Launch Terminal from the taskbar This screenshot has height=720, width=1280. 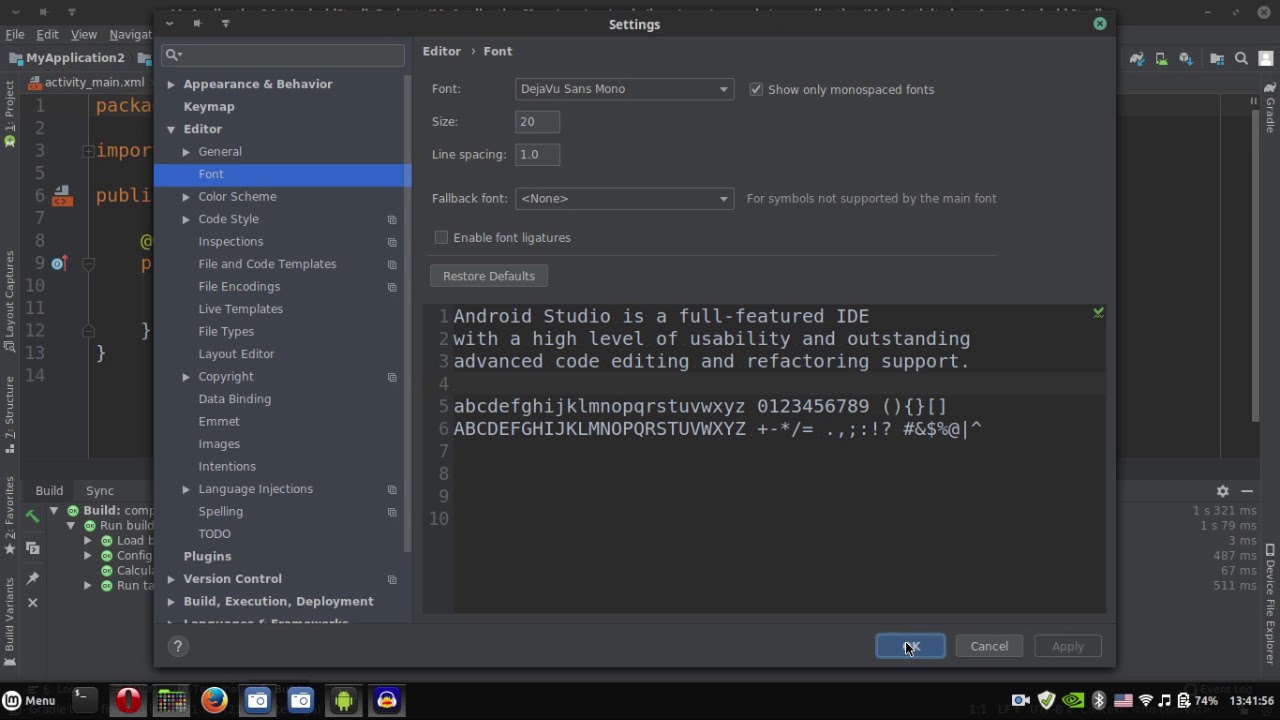[x=85, y=700]
